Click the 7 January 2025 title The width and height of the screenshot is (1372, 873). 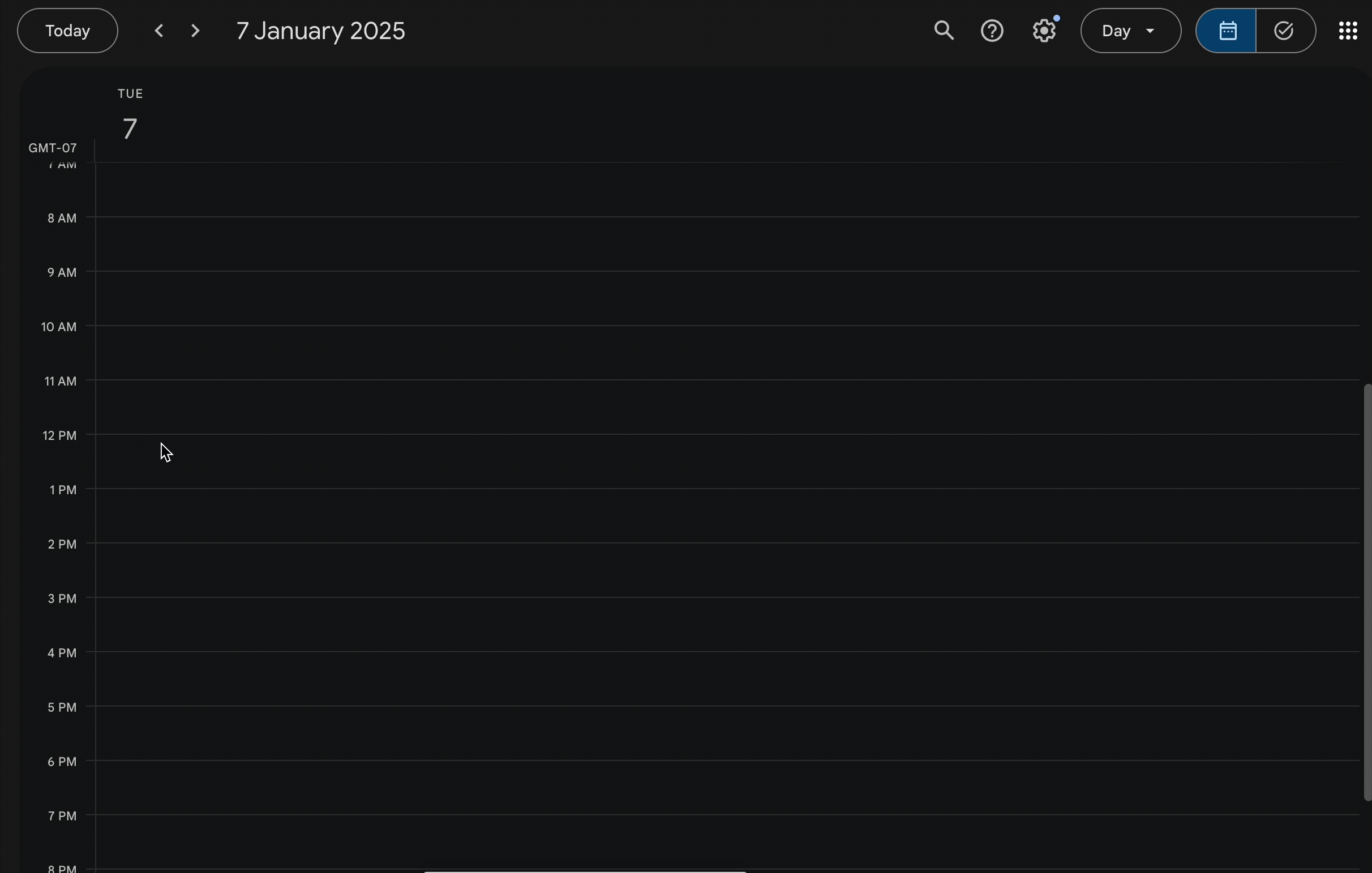[320, 31]
